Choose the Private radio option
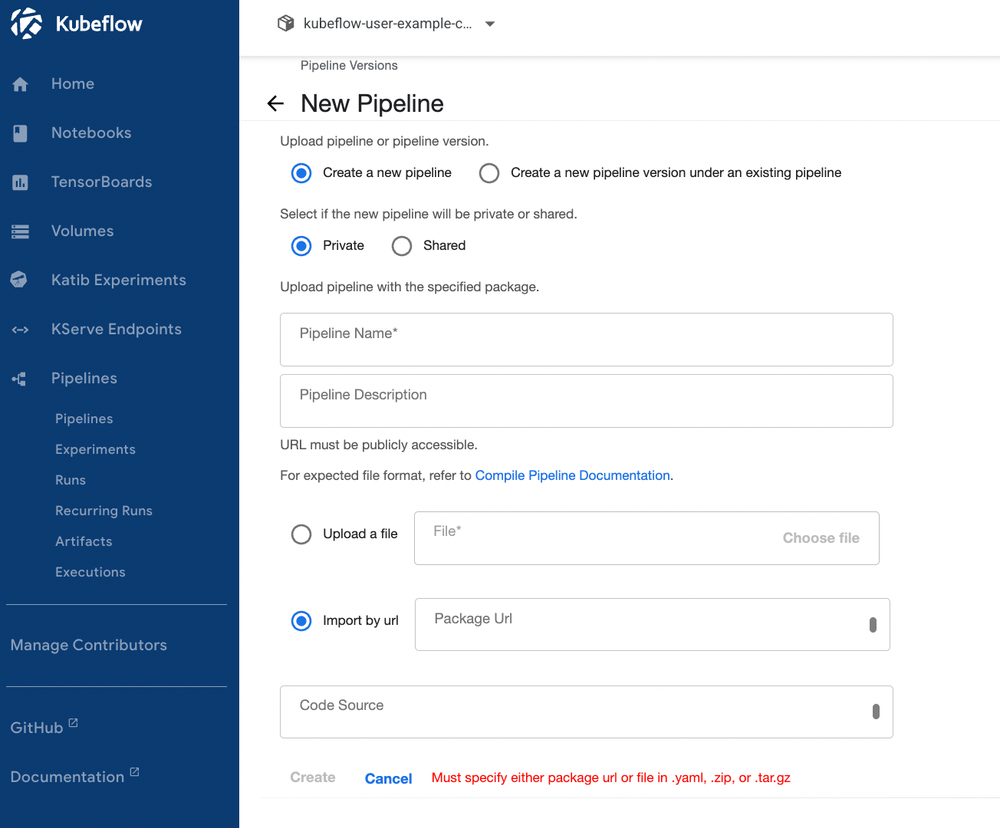 301,246
